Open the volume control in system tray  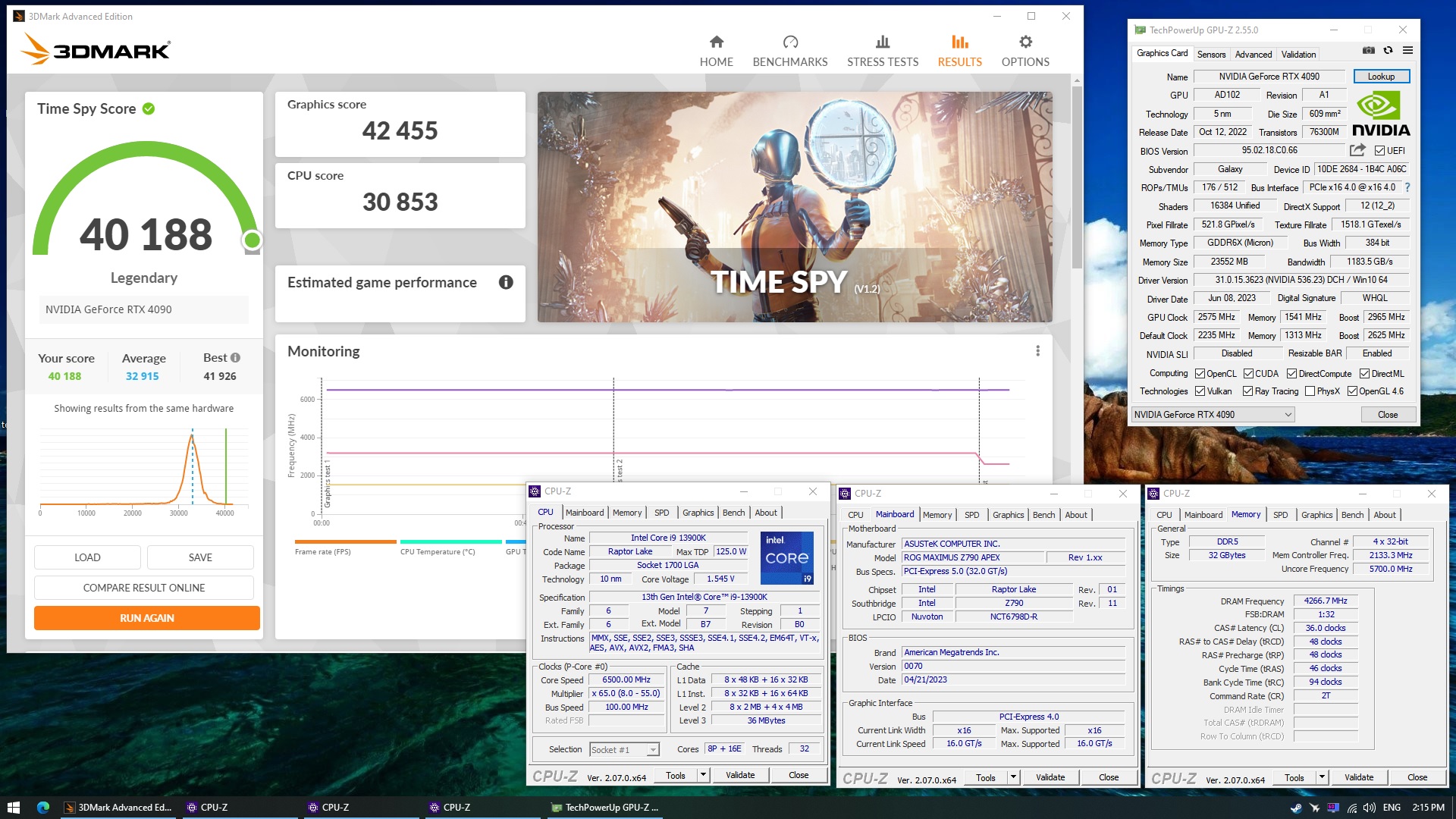(x=1370, y=808)
